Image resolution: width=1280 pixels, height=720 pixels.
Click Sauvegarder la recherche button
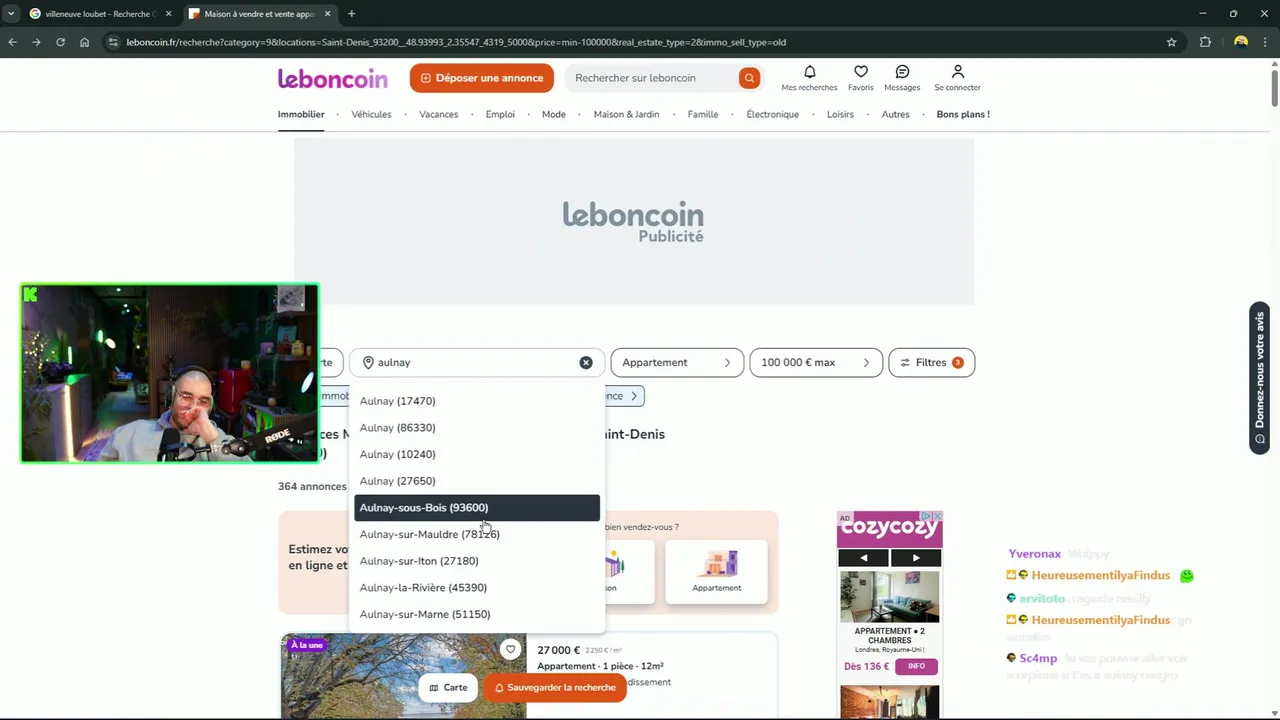[555, 687]
